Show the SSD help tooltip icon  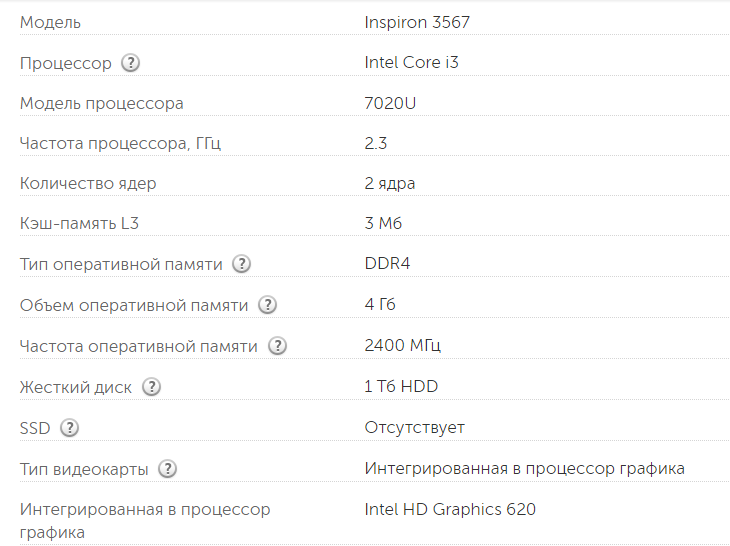(70, 428)
